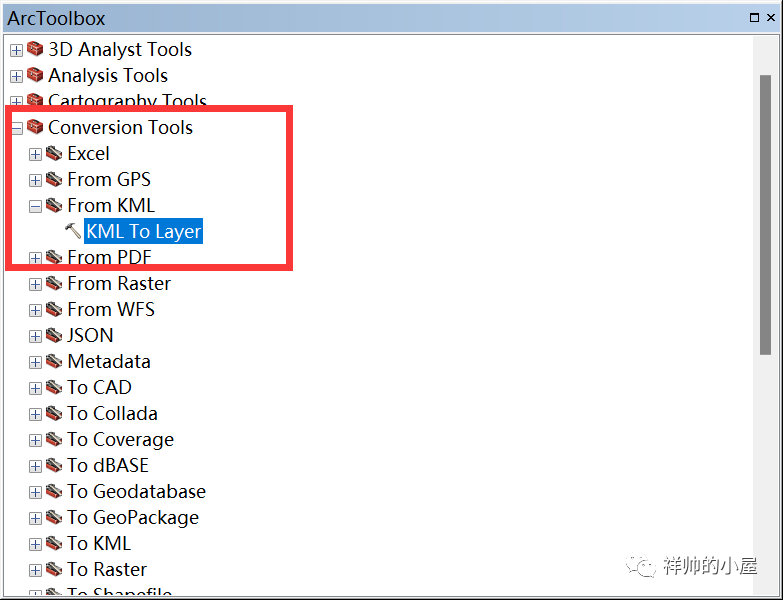Screen dimensions: 783x600
Task: Click the Metadata toolset icon
Action: 54,361
